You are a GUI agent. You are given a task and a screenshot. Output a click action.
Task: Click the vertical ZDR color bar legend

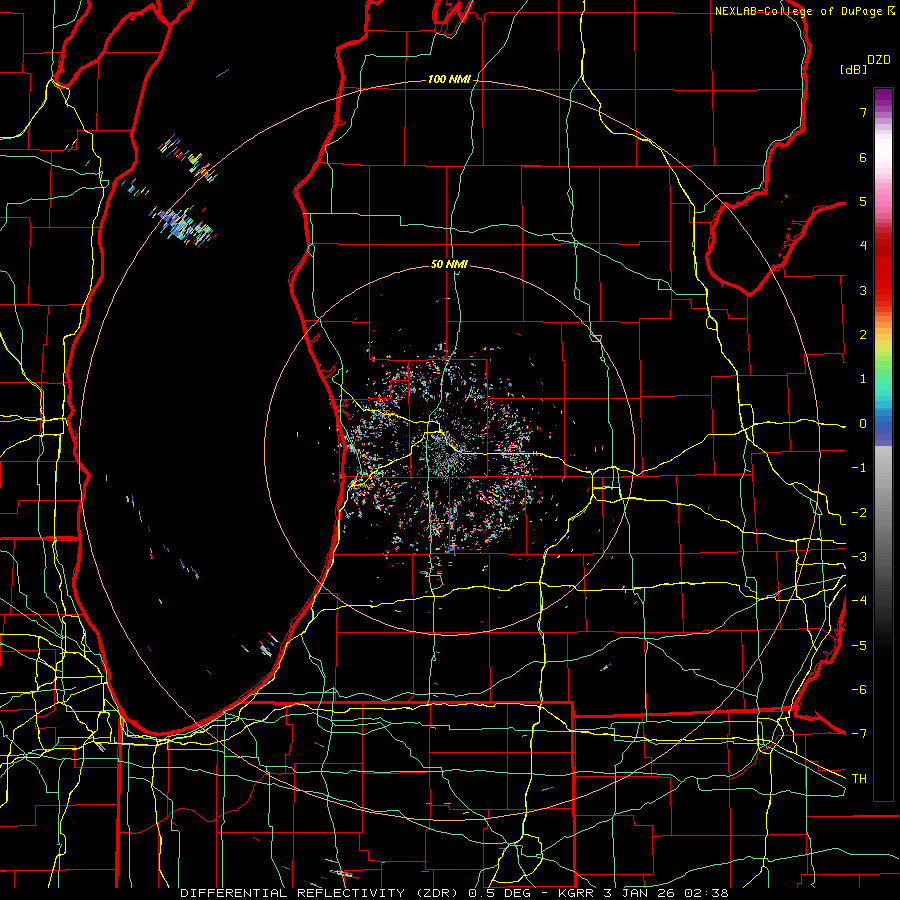click(883, 444)
